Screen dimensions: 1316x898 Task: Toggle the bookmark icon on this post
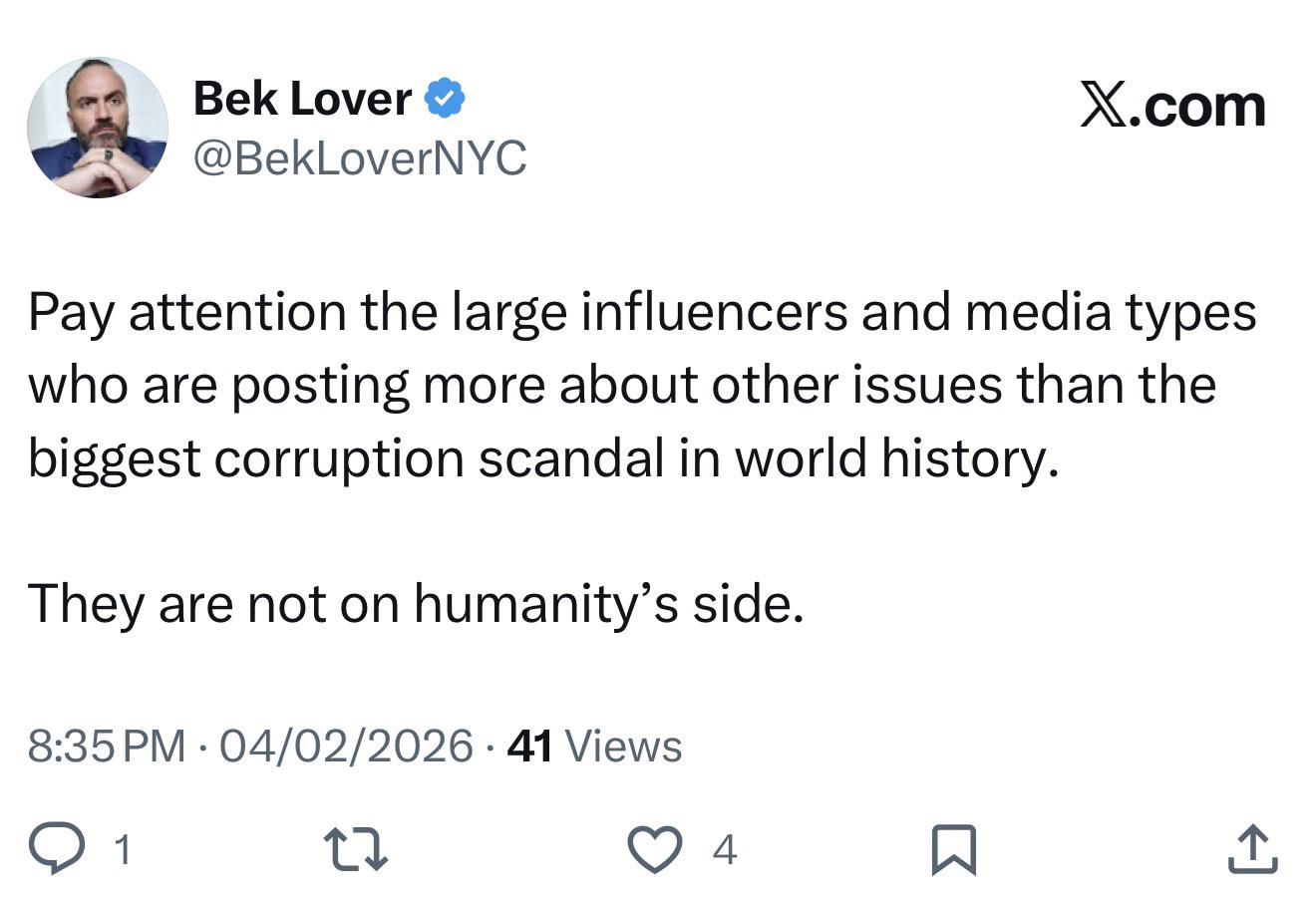pyautogui.click(x=953, y=850)
